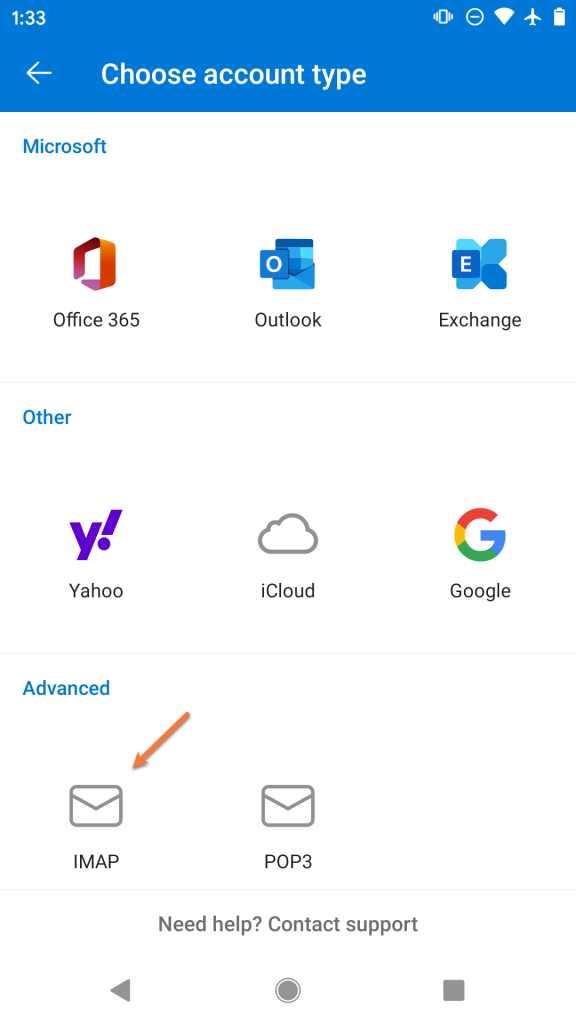Select the Yahoo account icon
Image resolution: width=576 pixels, height=1024 pixels.
tap(96, 534)
